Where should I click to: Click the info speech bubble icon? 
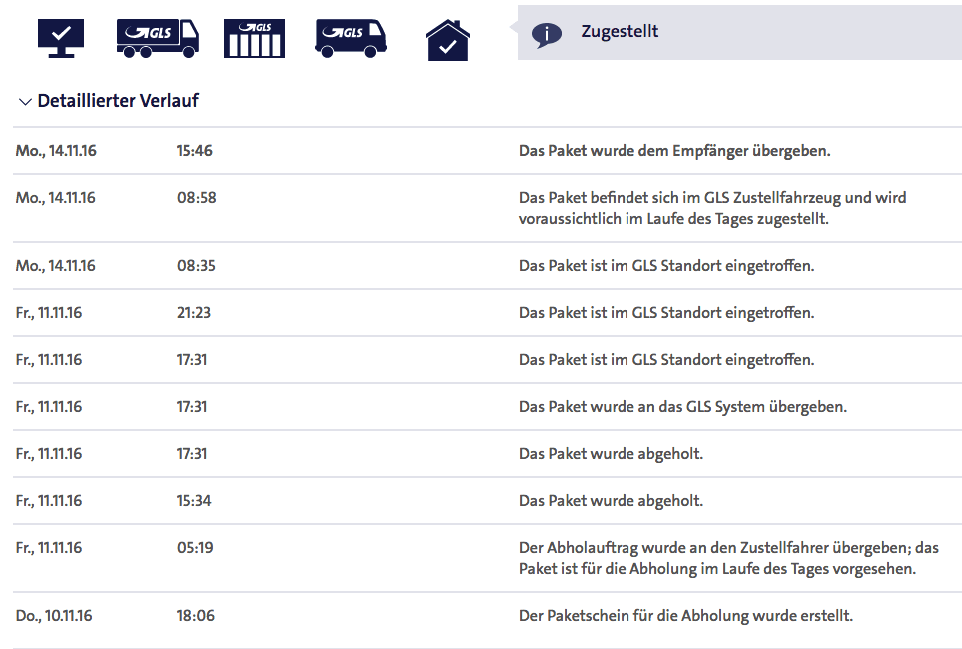pyautogui.click(x=546, y=35)
